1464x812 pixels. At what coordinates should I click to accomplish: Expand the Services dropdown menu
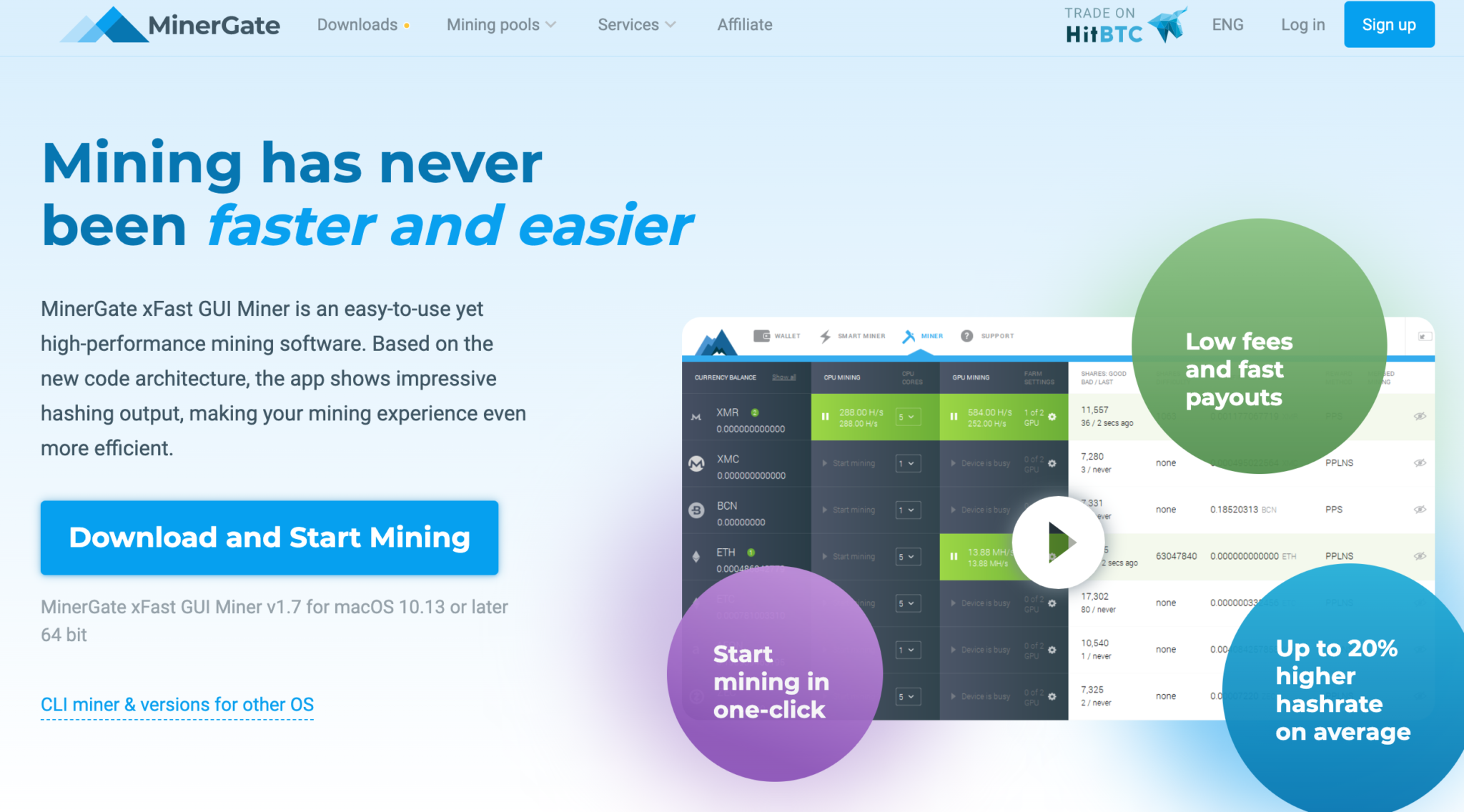coord(636,24)
